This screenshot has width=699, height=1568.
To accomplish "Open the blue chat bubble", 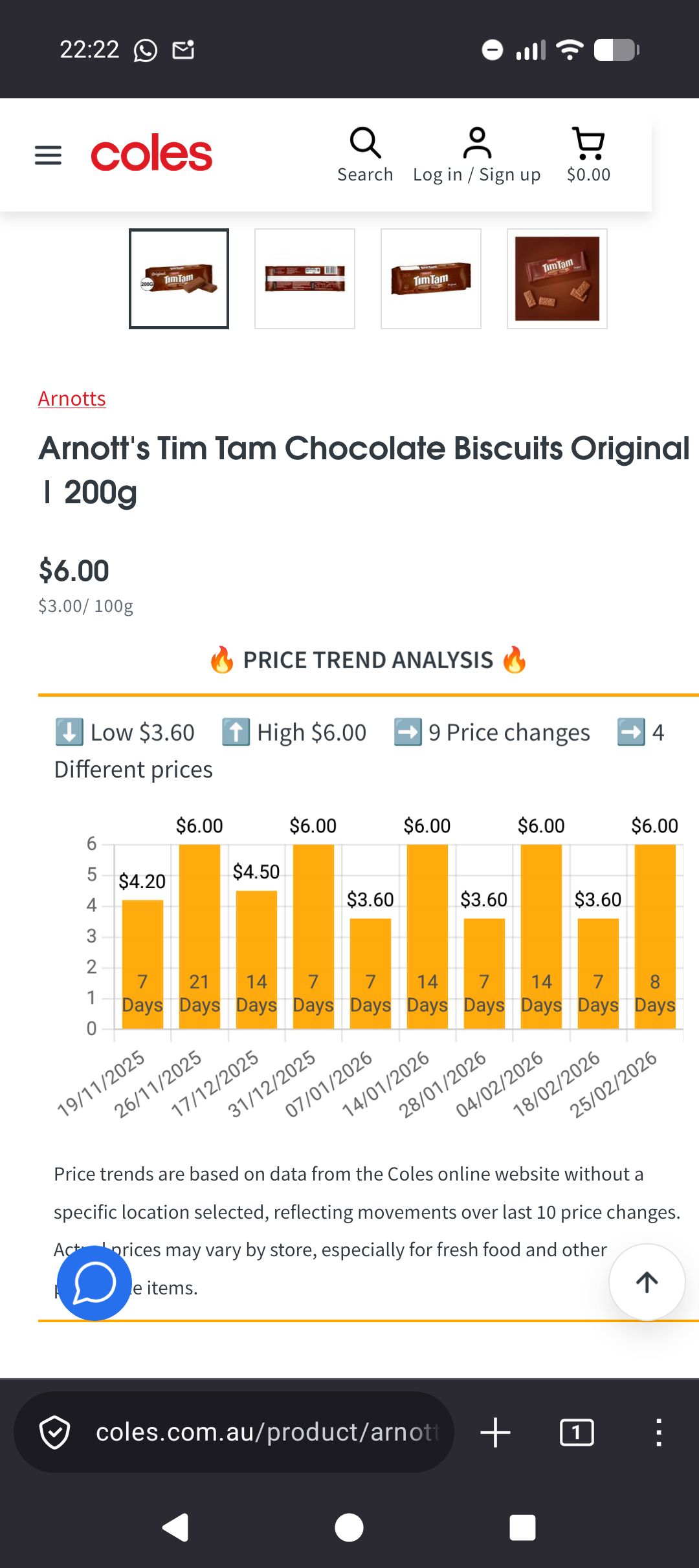I will tap(94, 1283).
